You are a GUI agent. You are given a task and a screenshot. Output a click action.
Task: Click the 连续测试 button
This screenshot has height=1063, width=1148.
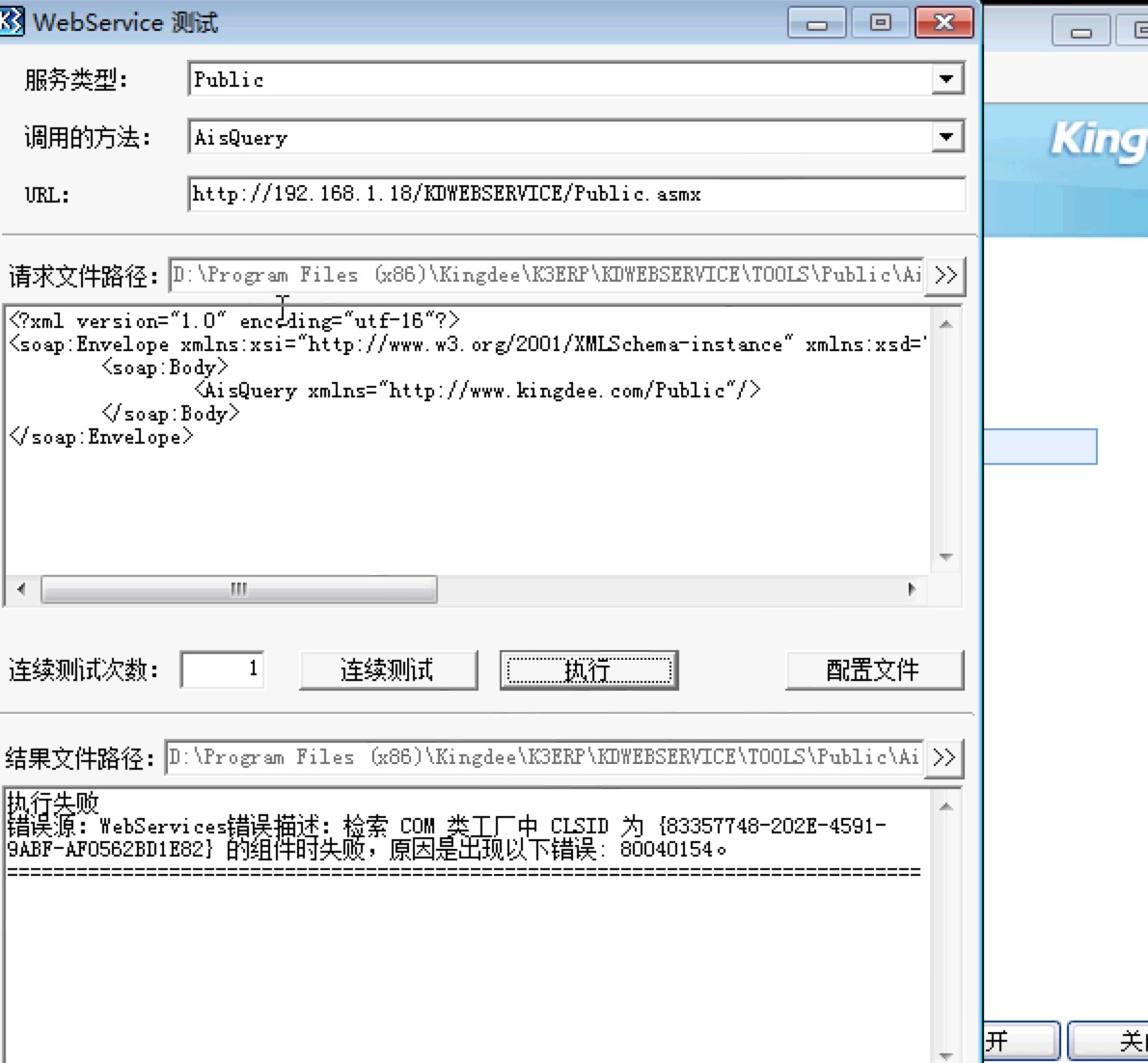pos(388,669)
